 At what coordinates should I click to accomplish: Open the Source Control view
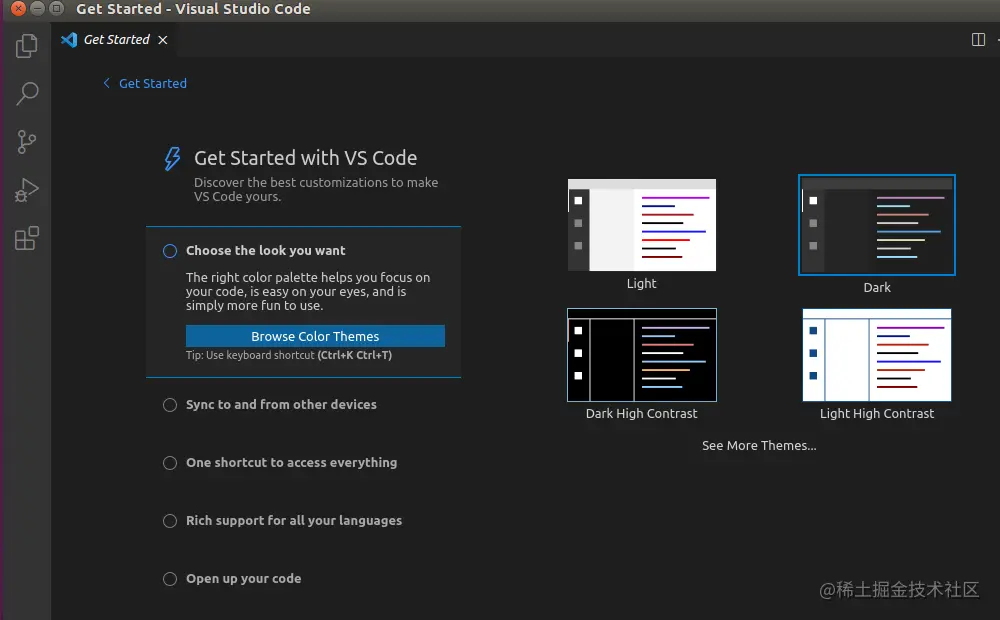coord(26,141)
